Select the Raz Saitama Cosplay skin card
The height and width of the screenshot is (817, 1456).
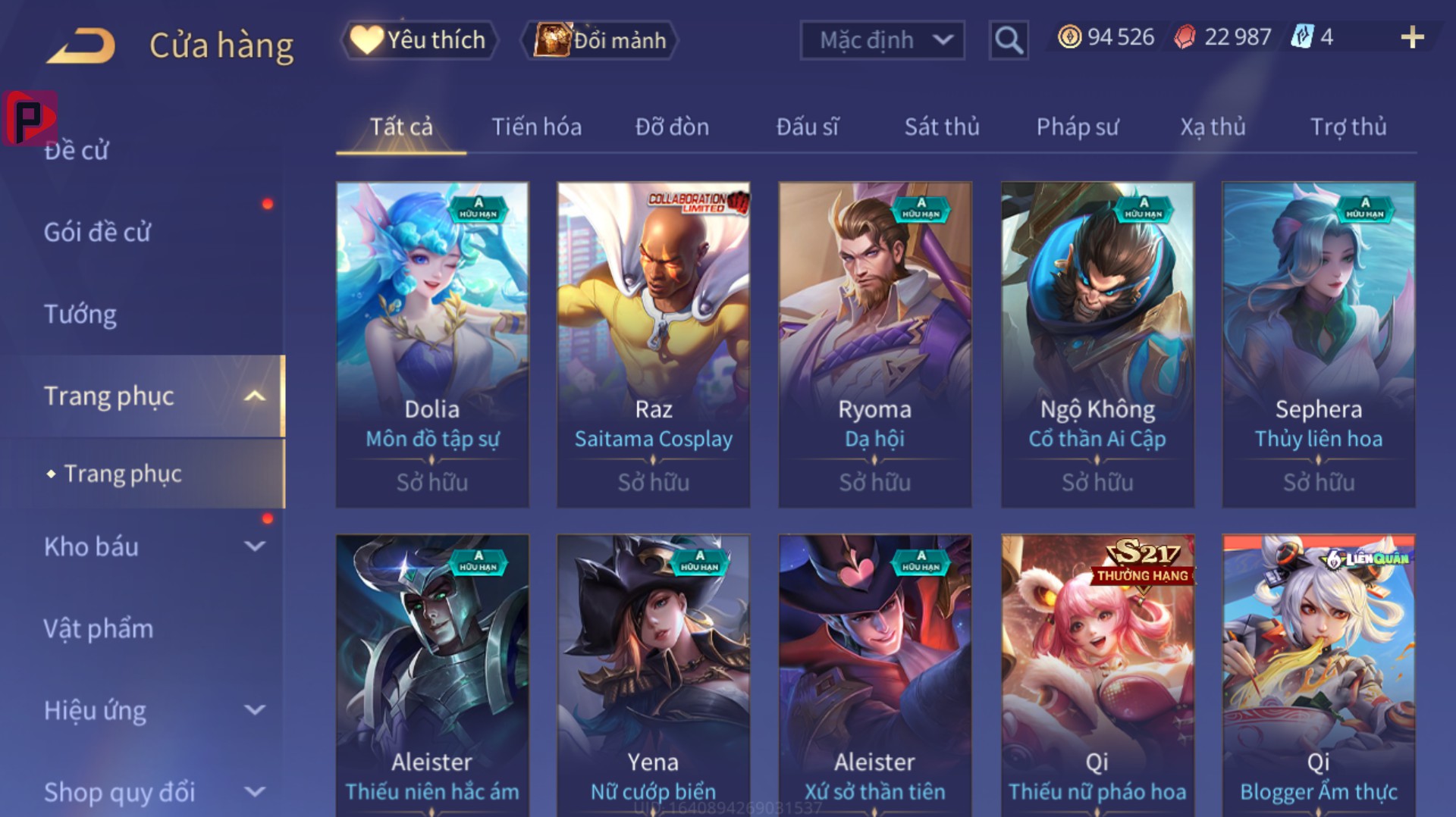[x=654, y=345]
